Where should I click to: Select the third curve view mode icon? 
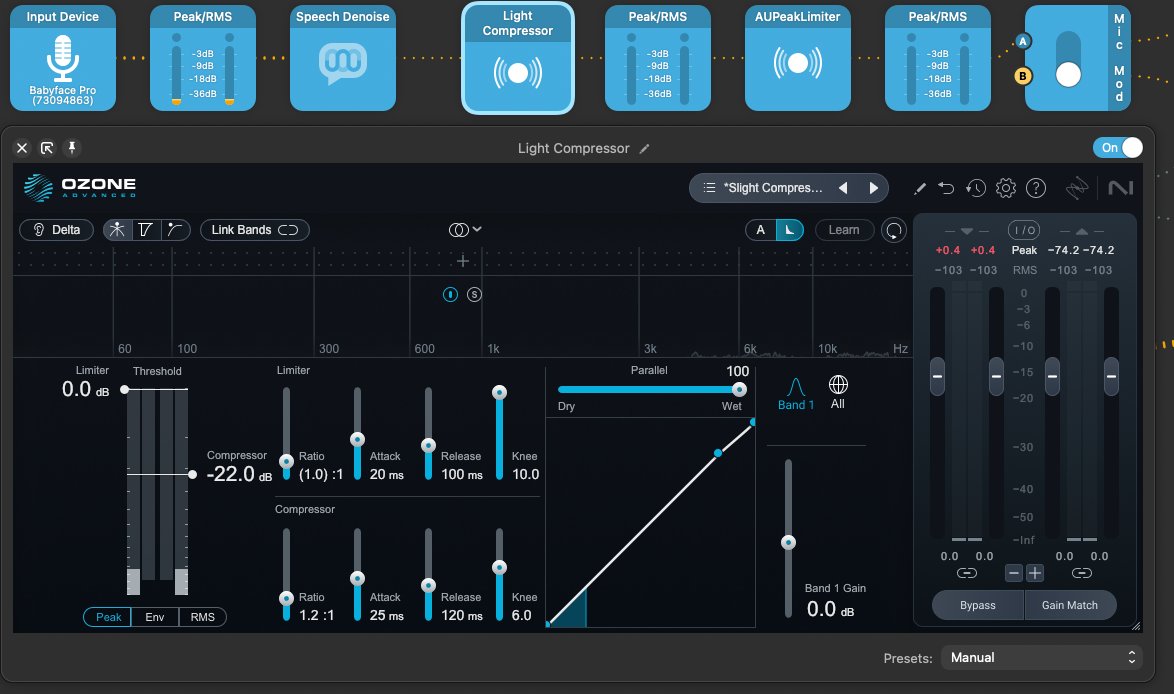[x=175, y=230]
